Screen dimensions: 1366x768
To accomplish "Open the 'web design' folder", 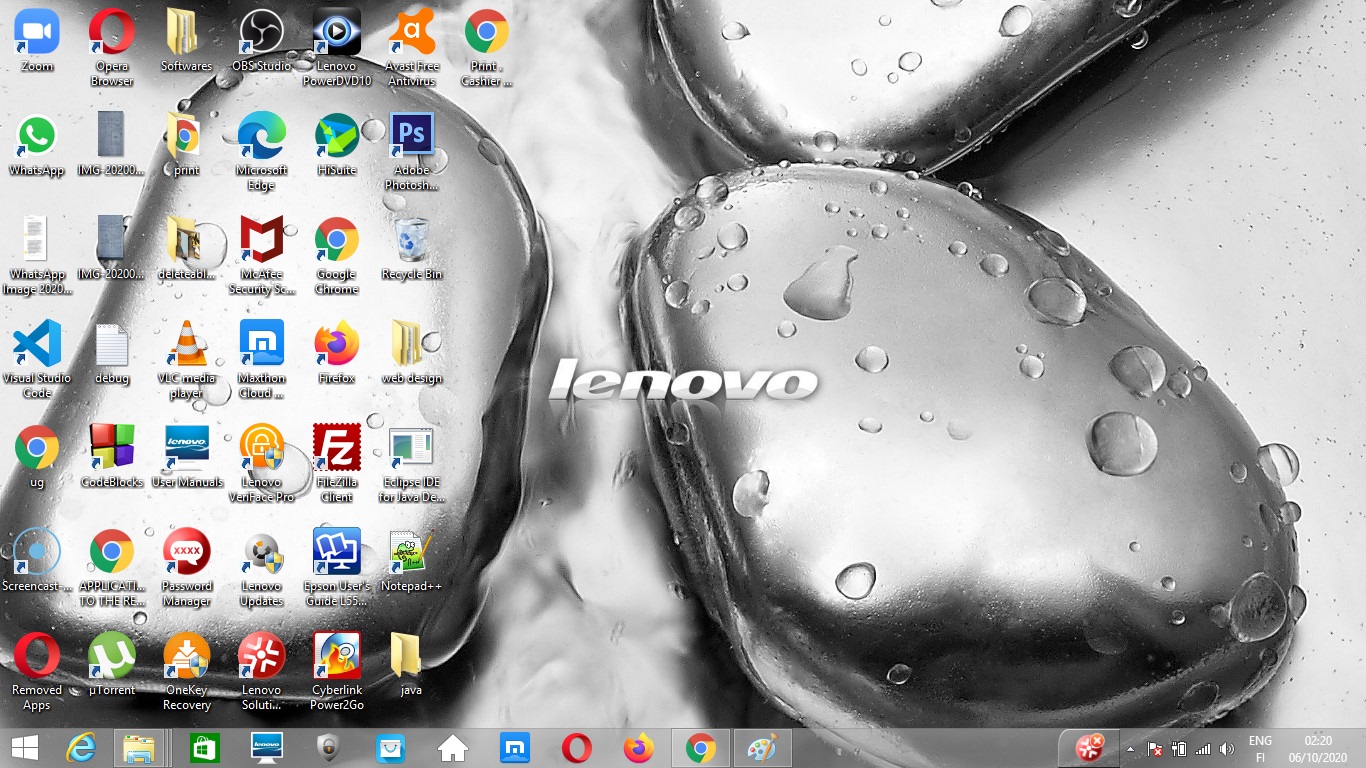I will 411,345.
